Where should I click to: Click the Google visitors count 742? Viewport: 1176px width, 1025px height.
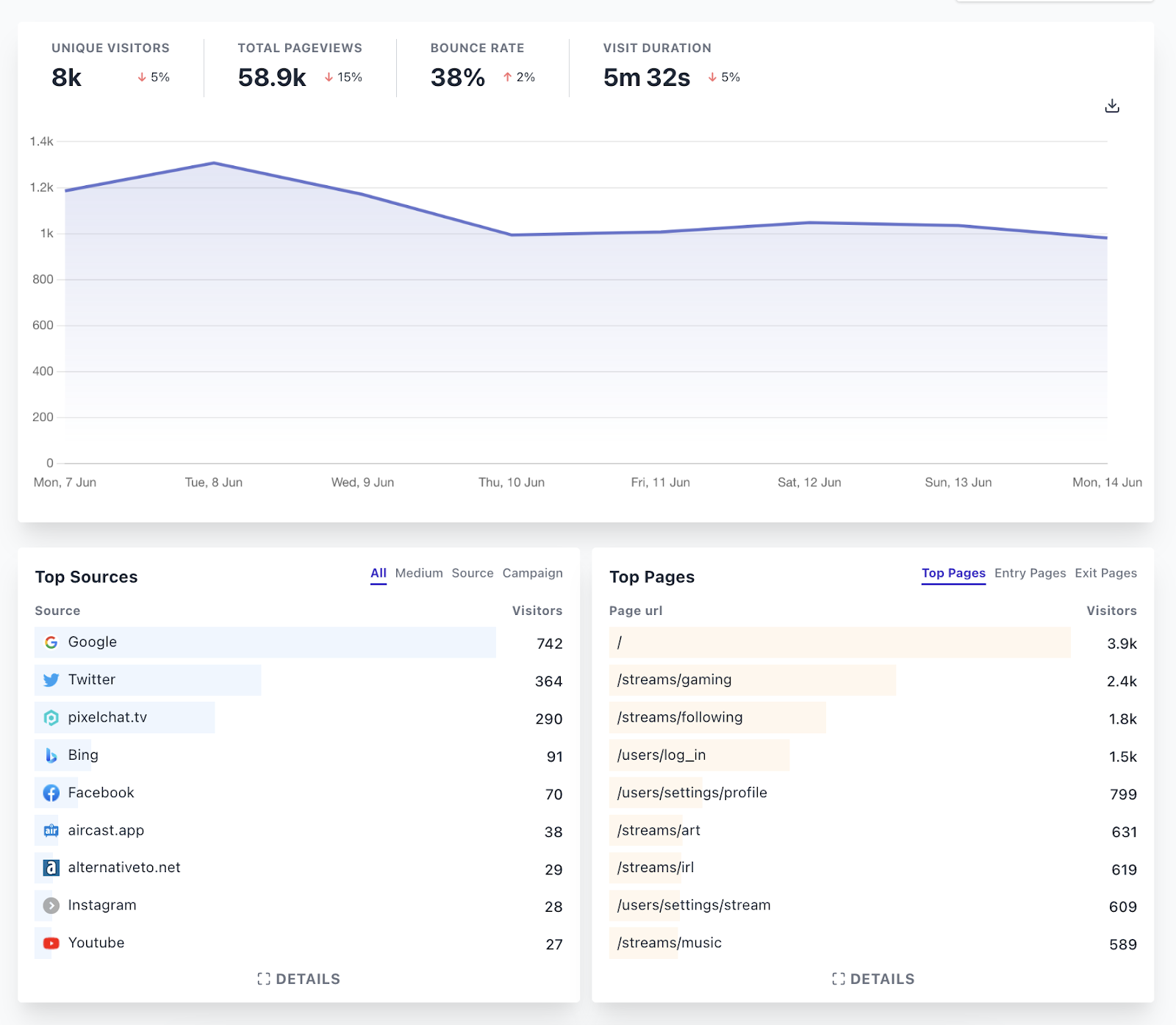click(550, 644)
